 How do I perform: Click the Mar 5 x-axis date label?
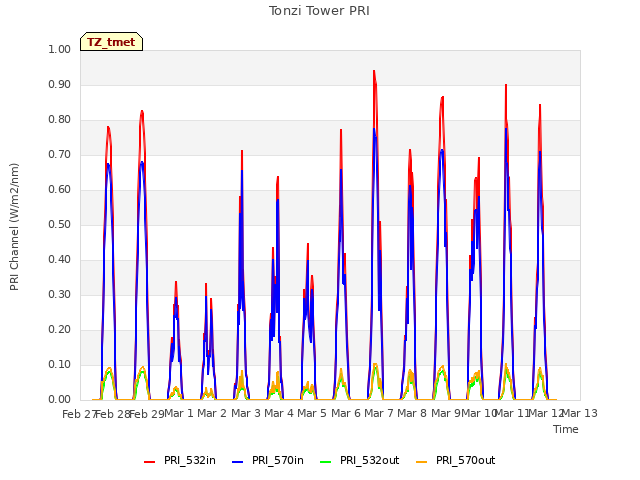312,413
